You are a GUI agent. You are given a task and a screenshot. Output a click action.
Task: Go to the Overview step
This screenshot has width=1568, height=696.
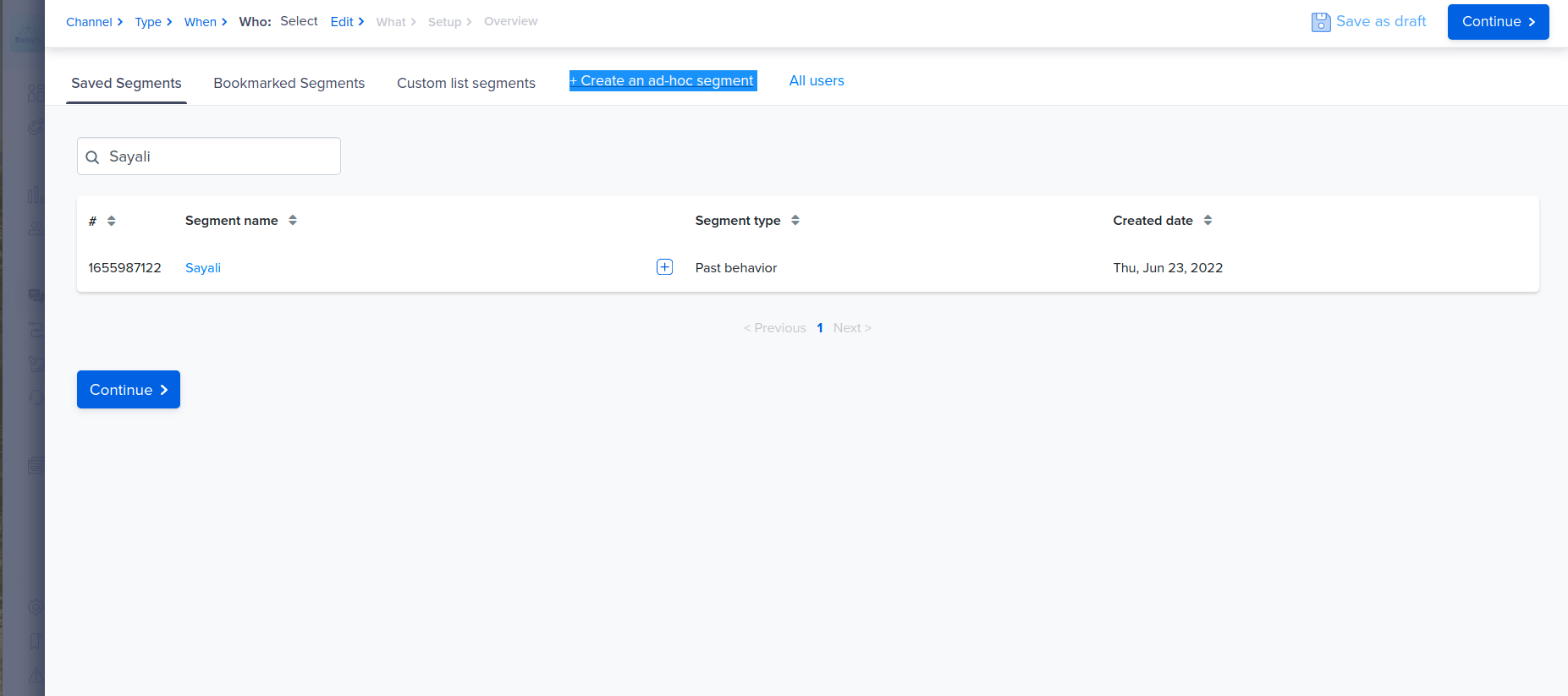[x=510, y=21]
